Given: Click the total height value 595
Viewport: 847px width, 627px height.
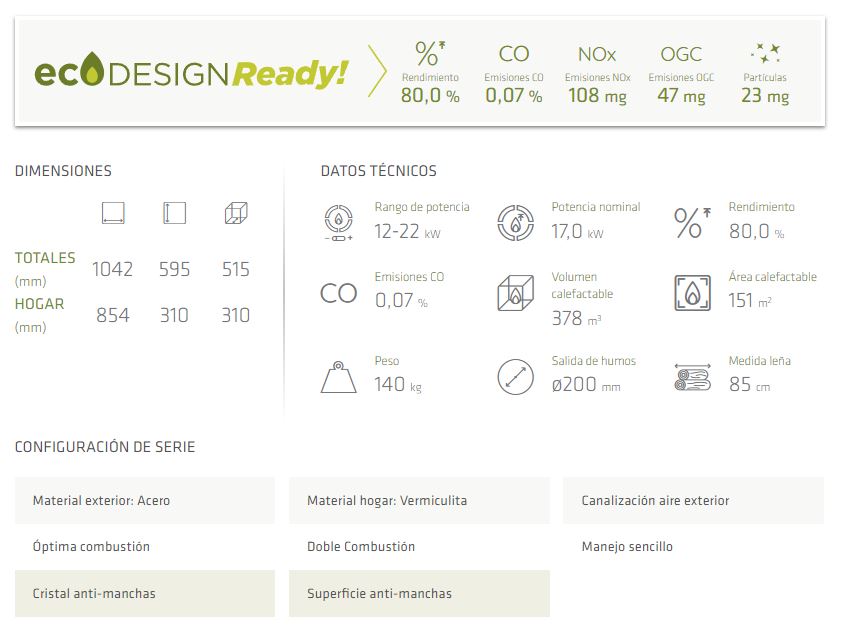Looking at the screenshot, I should pyautogui.click(x=174, y=269).
